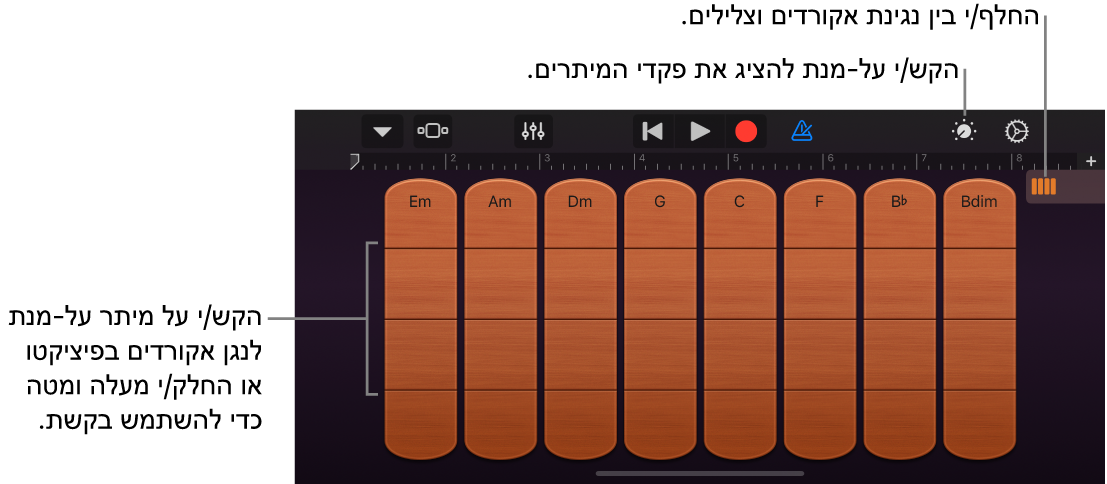
Task: Open the mixer track controls button
Action: [533, 131]
